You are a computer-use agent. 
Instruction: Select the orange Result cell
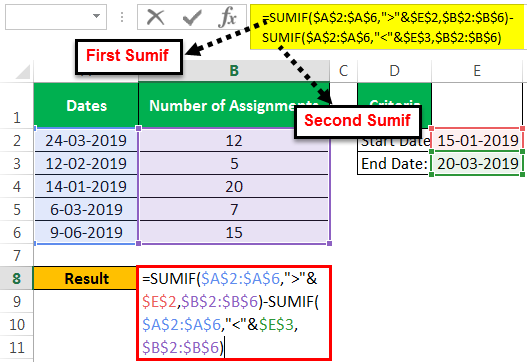click(x=85, y=278)
